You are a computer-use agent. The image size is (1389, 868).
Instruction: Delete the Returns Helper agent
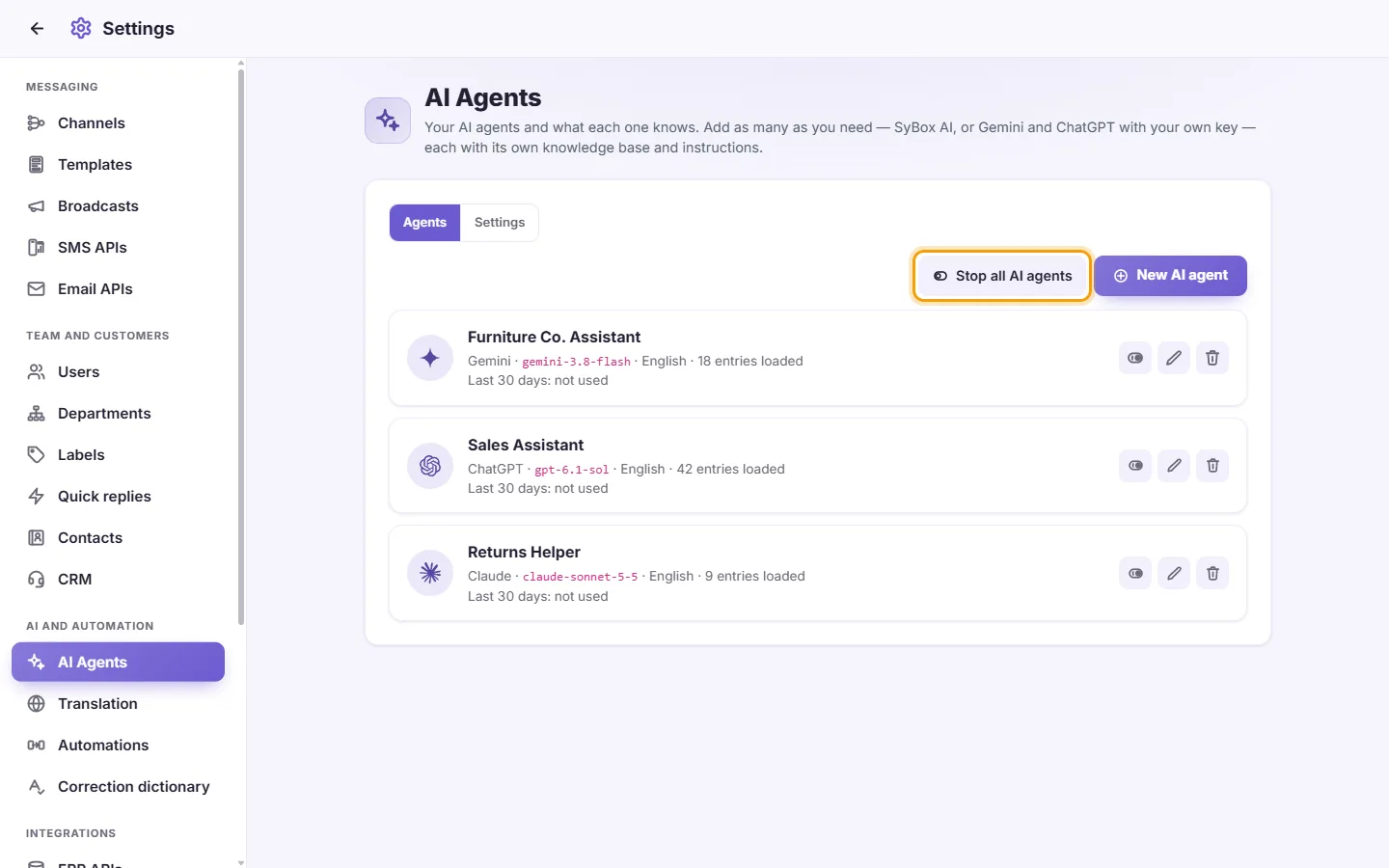[x=1212, y=574]
